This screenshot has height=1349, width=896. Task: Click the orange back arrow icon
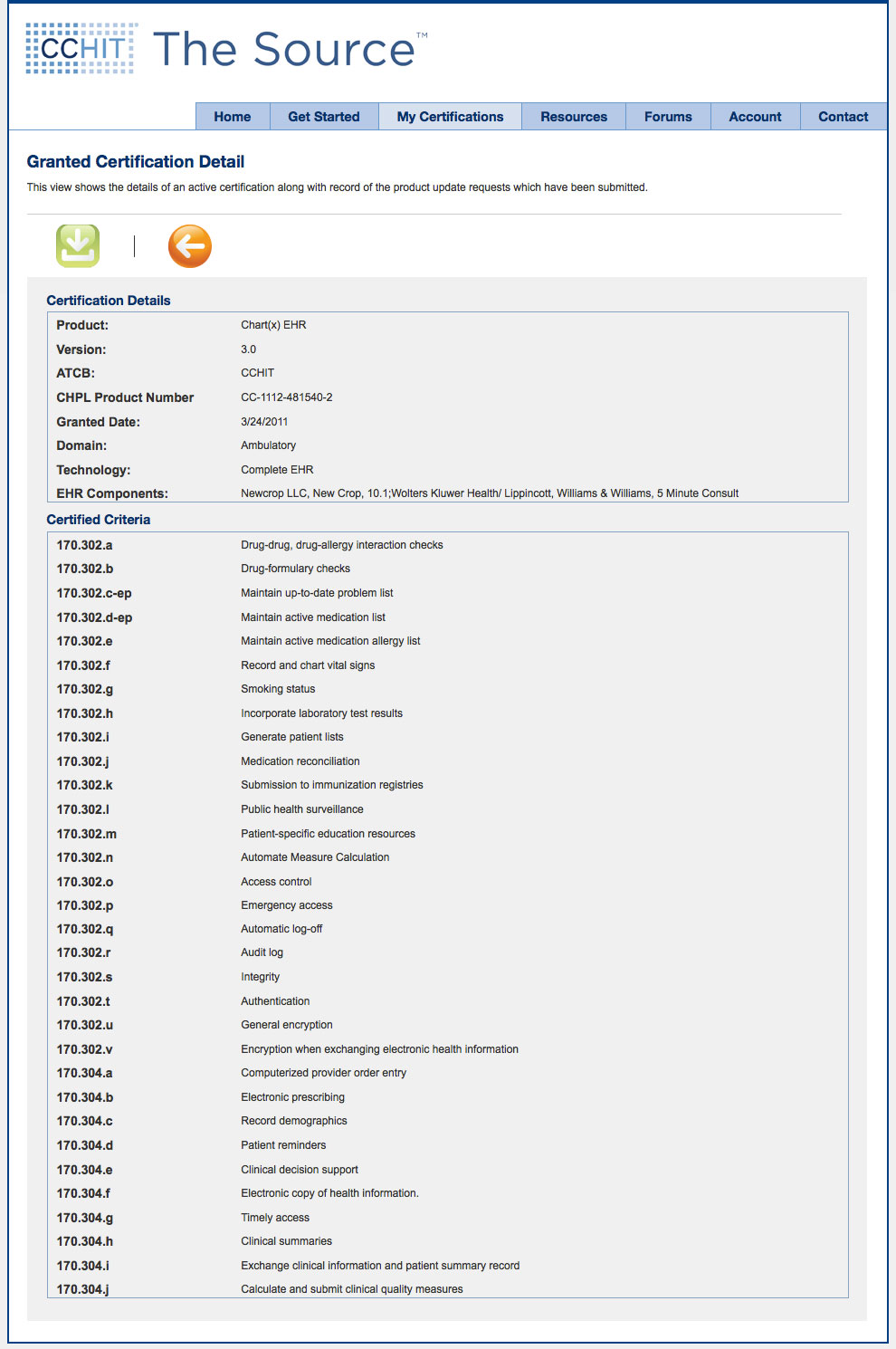point(190,246)
